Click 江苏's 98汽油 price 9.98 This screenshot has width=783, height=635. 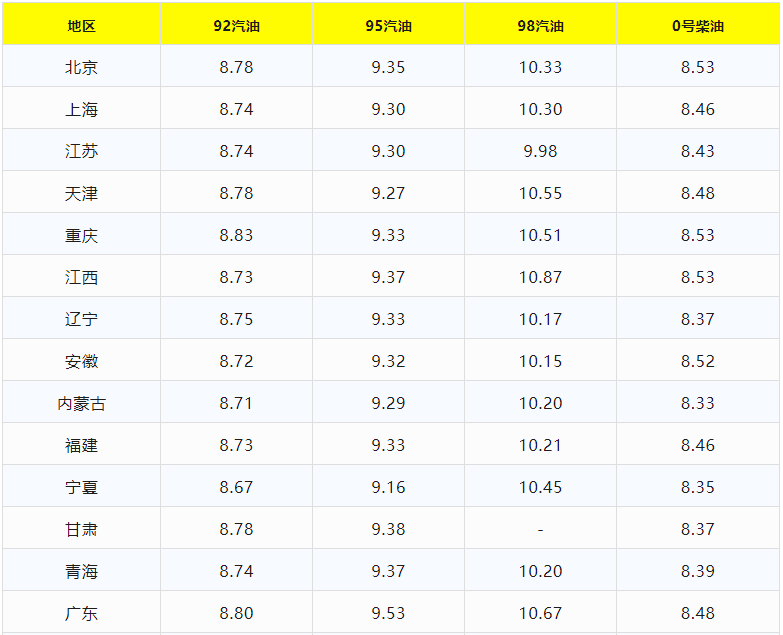click(540, 151)
